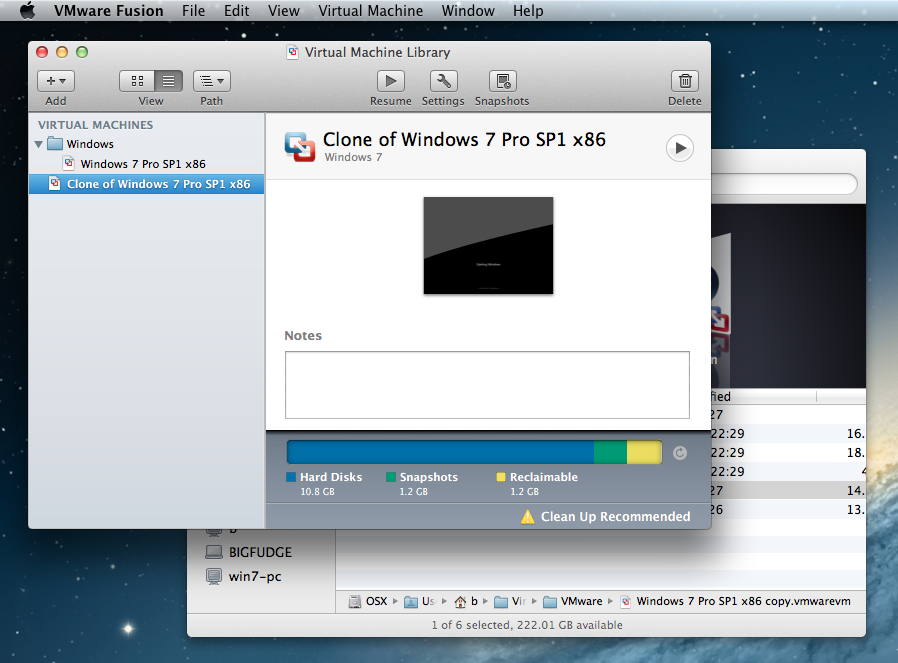The width and height of the screenshot is (898, 663).
Task: Collapse the Windows folder disclosure triangle
Action: (39, 144)
